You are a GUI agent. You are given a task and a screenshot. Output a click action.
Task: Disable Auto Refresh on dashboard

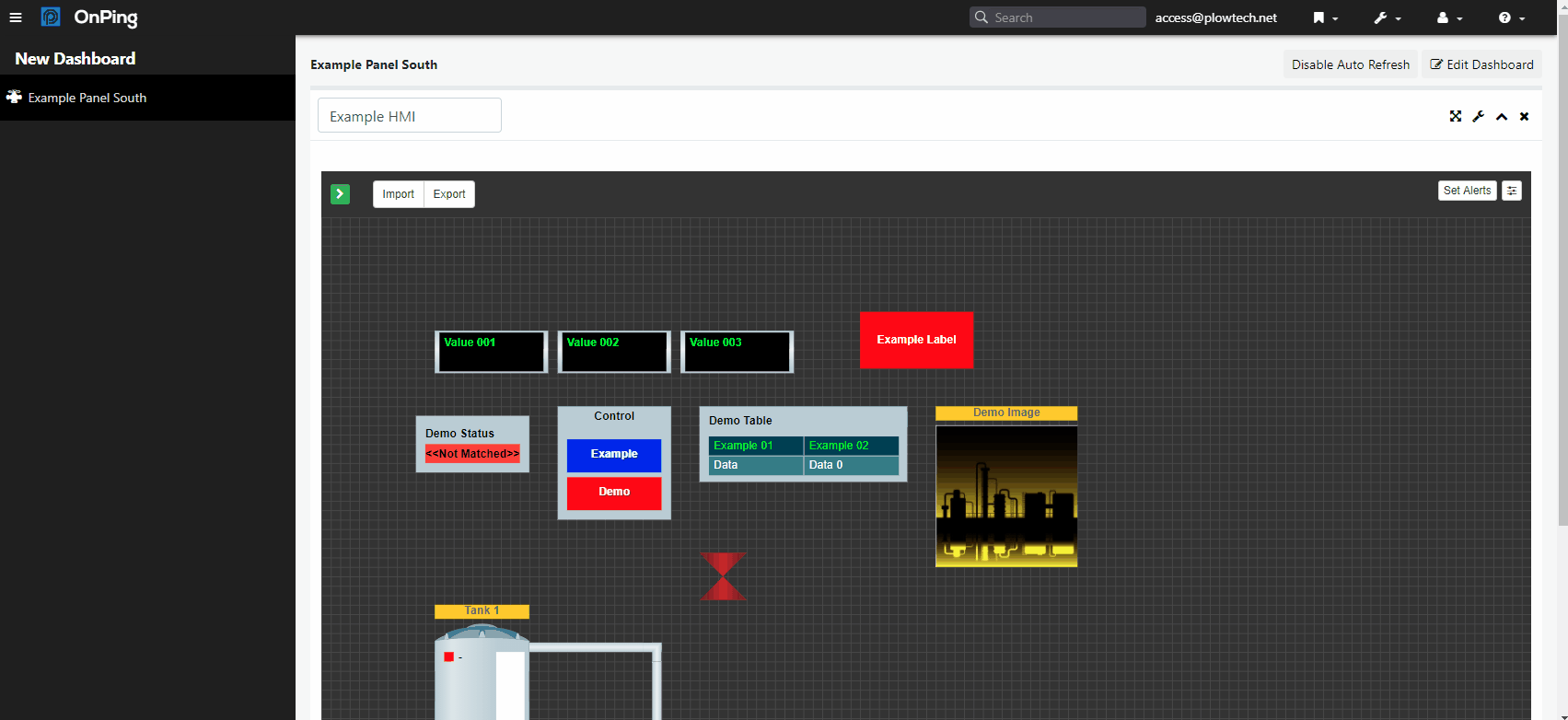[x=1350, y=64]
